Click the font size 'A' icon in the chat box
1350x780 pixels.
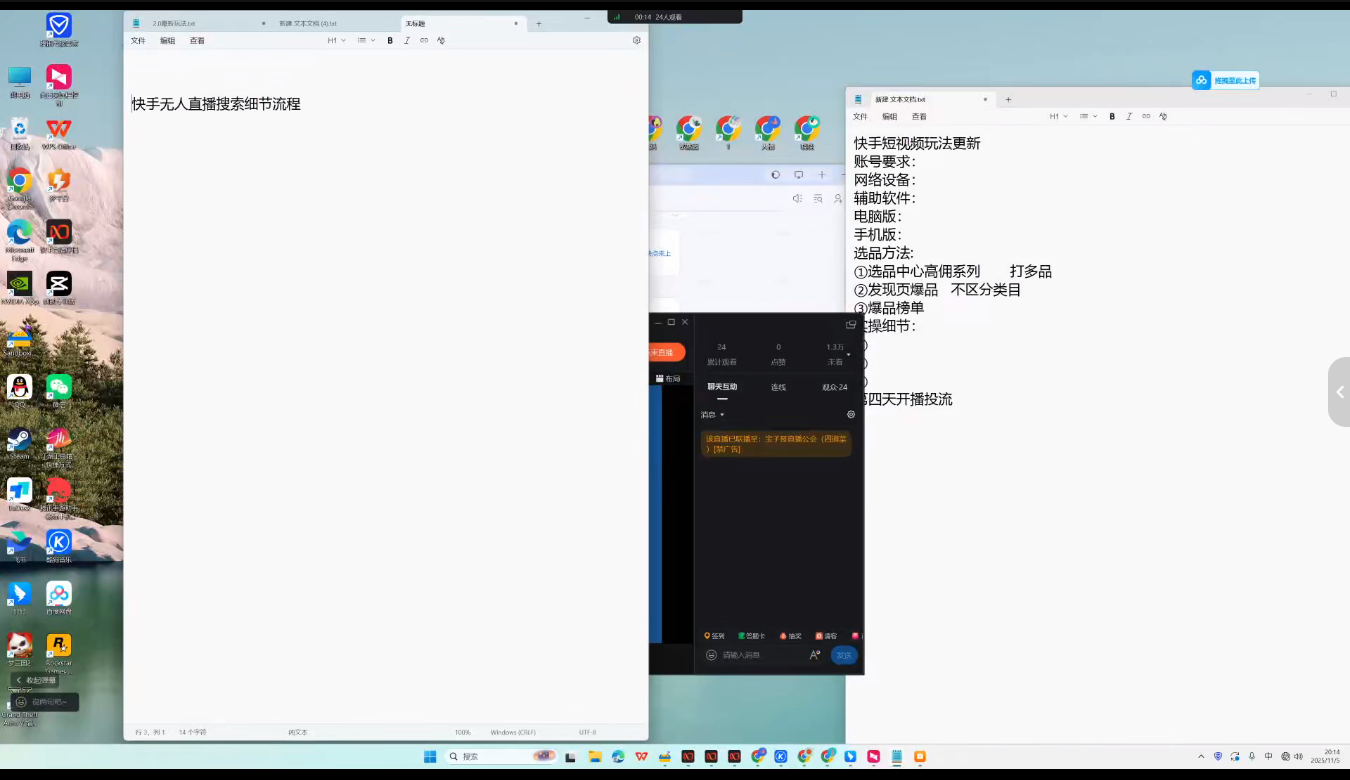click(x=815, y=653)
